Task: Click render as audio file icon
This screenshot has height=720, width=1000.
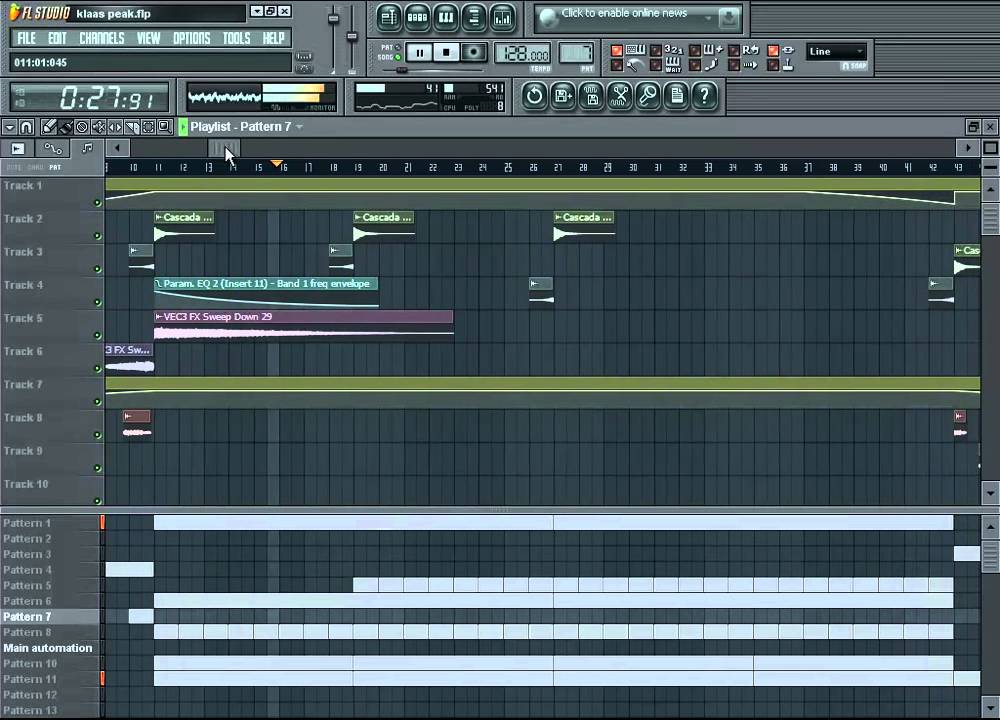Action: [x=592, y=96]
